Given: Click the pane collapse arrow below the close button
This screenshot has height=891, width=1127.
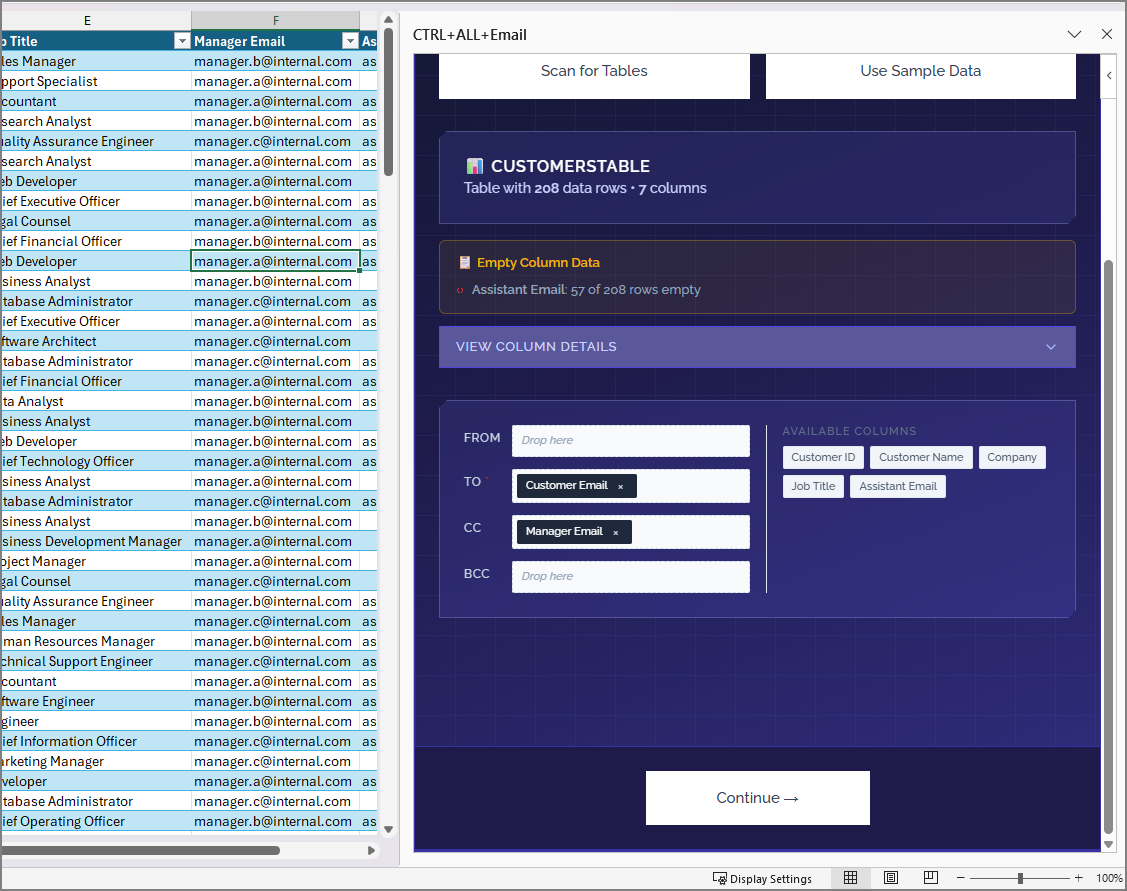Looking at the screenshot, I should tap(1109, 75).
